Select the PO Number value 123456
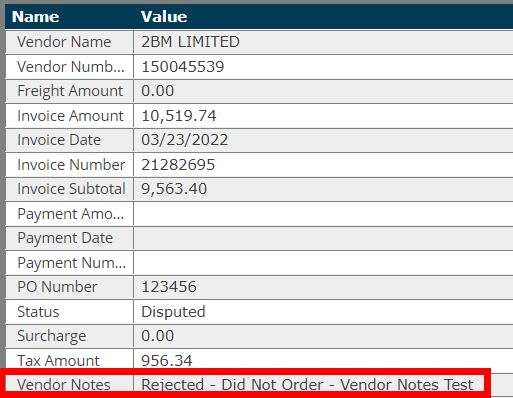 [169, 287]
